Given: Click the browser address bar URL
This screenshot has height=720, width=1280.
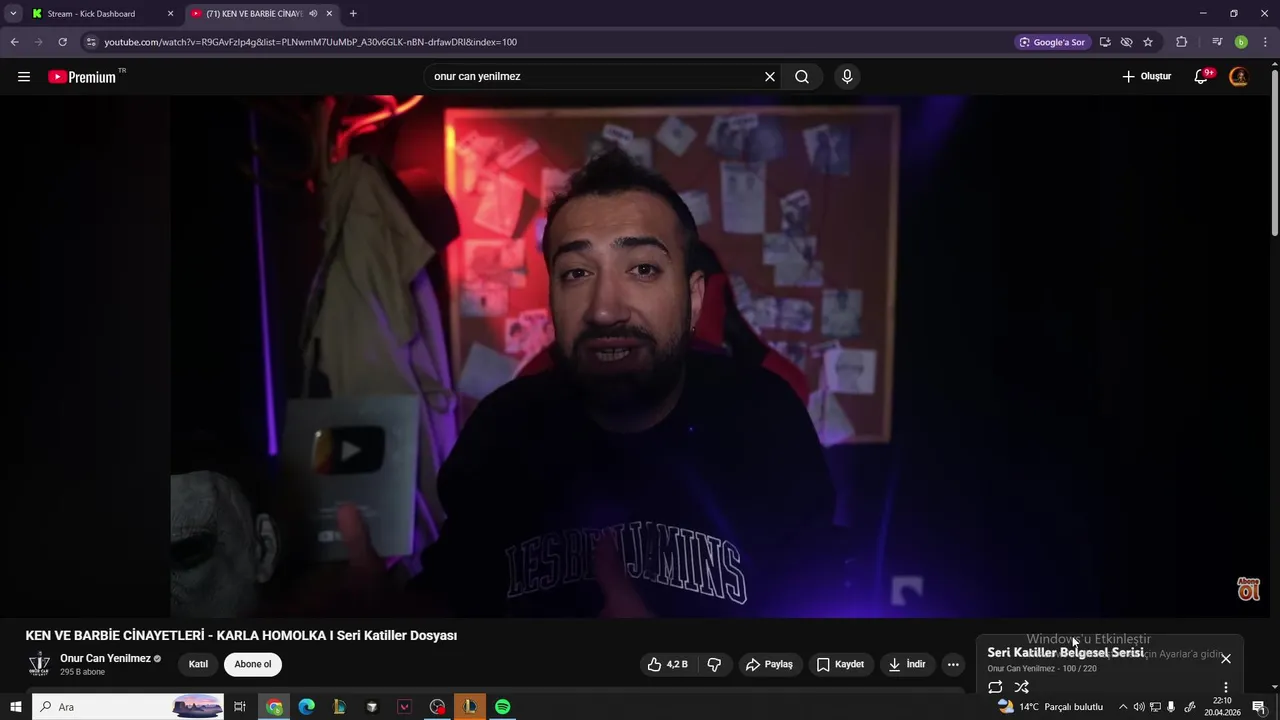Looking at the screenshot, I should 310,42.
